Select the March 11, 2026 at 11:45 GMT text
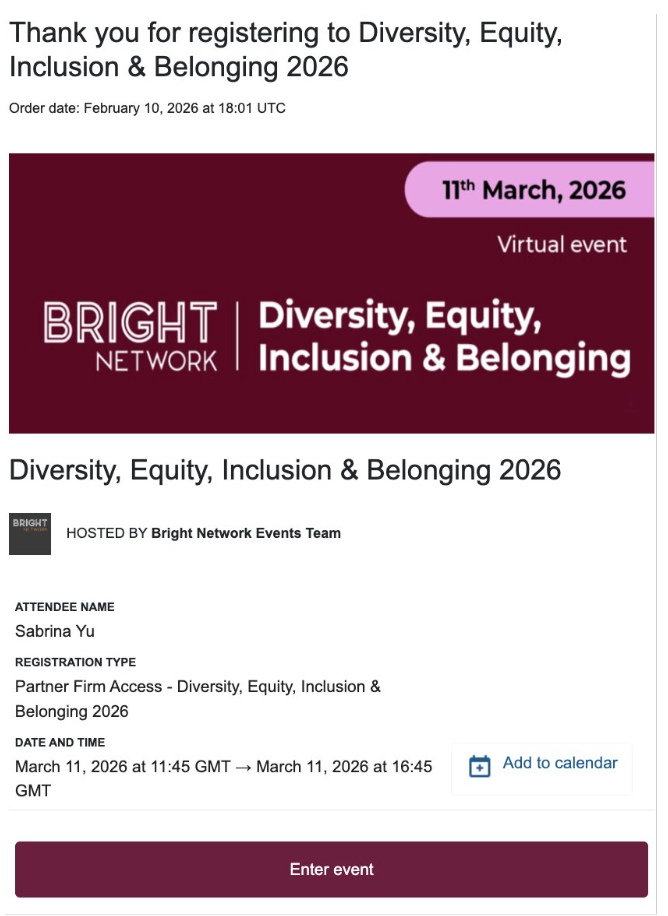Screen dimensions: 668x916 pyautogui.click(x=123, y=766)
